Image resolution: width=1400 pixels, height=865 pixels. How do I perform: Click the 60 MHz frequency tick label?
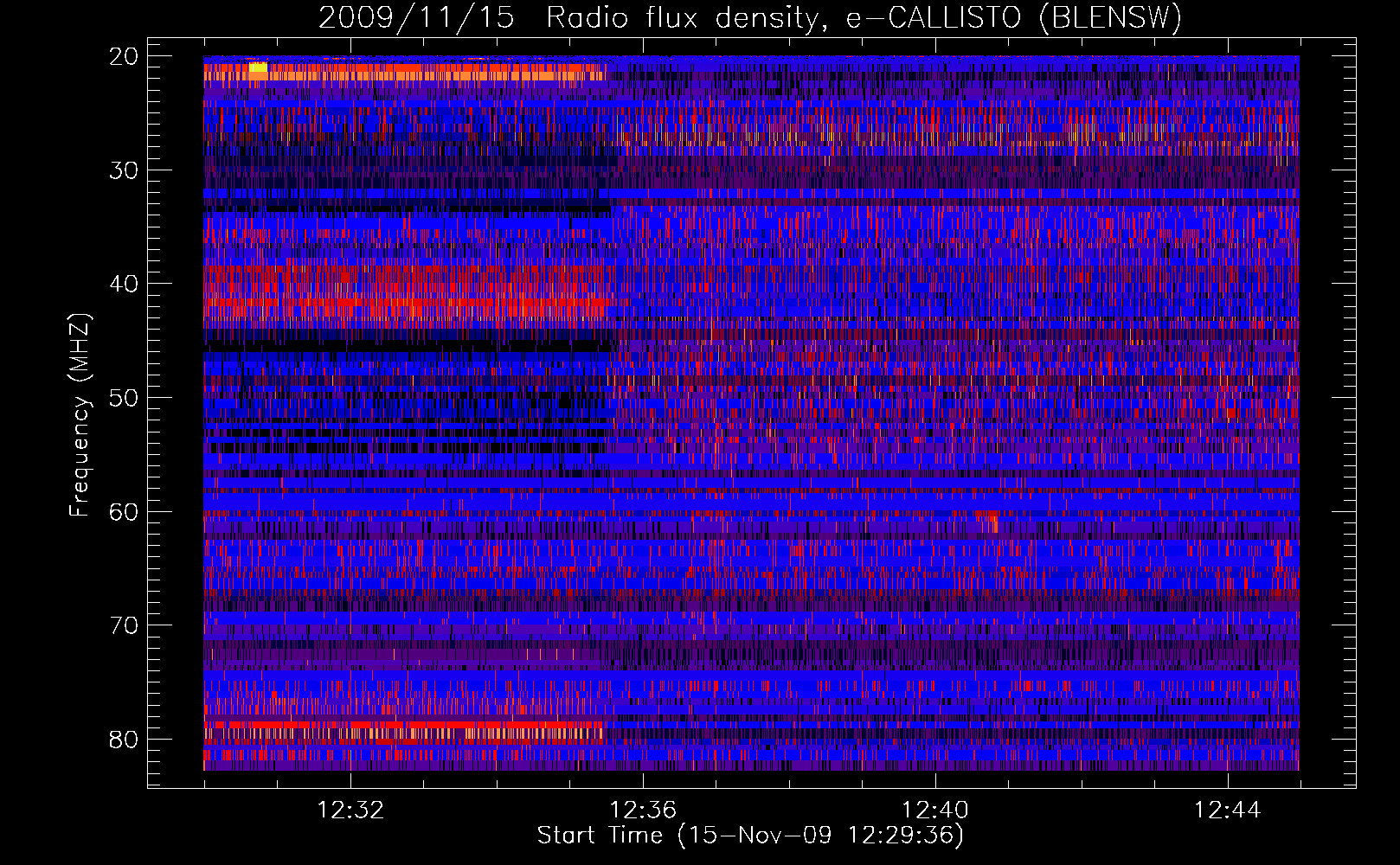coord(124,512)
